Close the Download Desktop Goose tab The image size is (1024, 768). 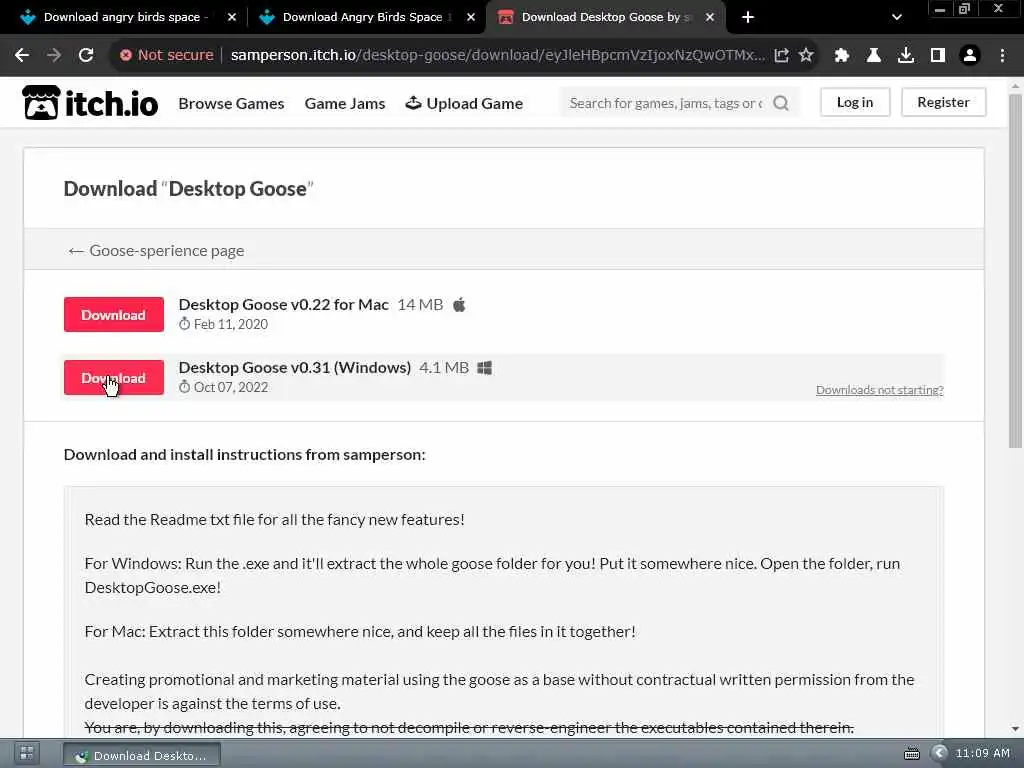(710, 18)
